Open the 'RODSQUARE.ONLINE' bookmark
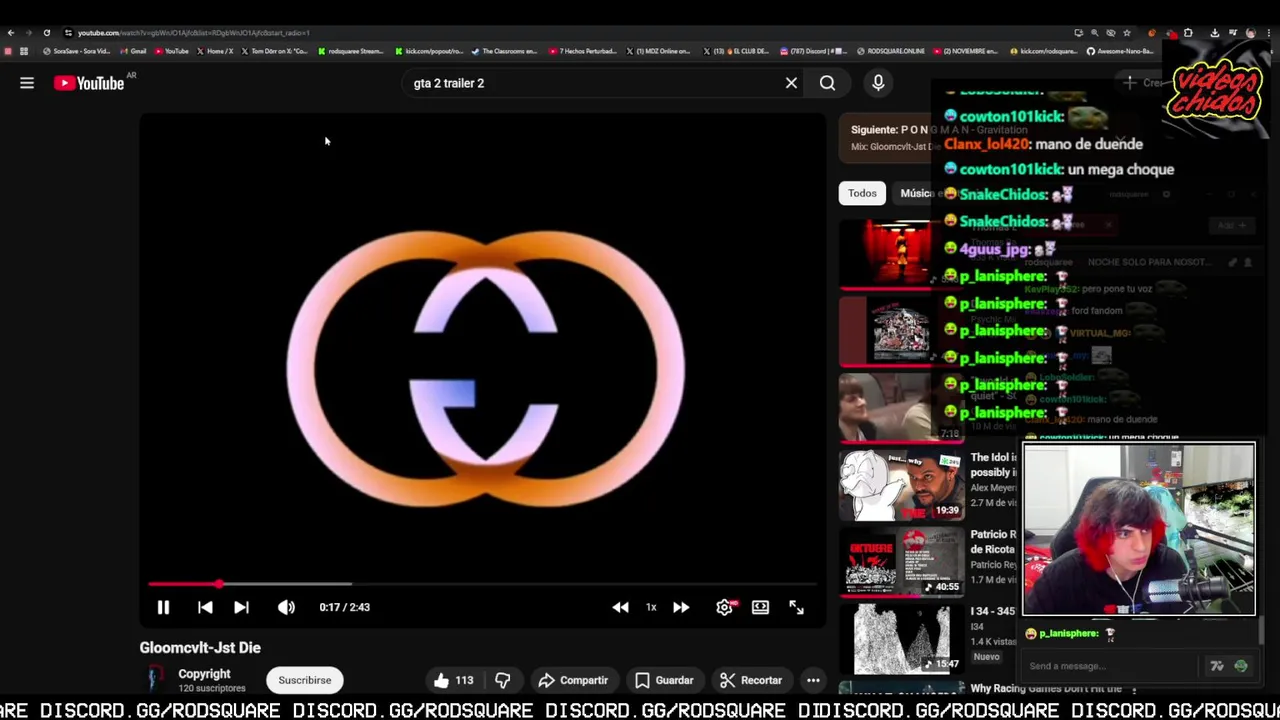 (890, 51)
